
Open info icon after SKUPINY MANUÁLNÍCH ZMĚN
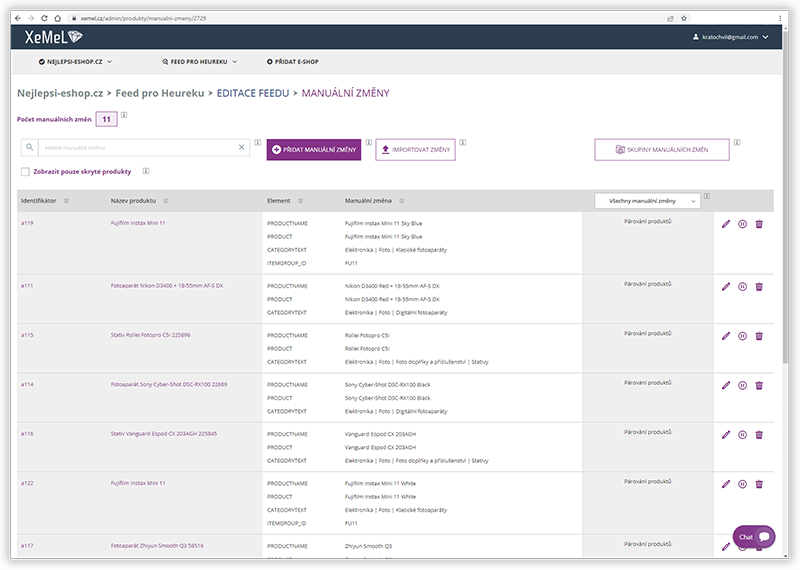[x=737, y=142]
